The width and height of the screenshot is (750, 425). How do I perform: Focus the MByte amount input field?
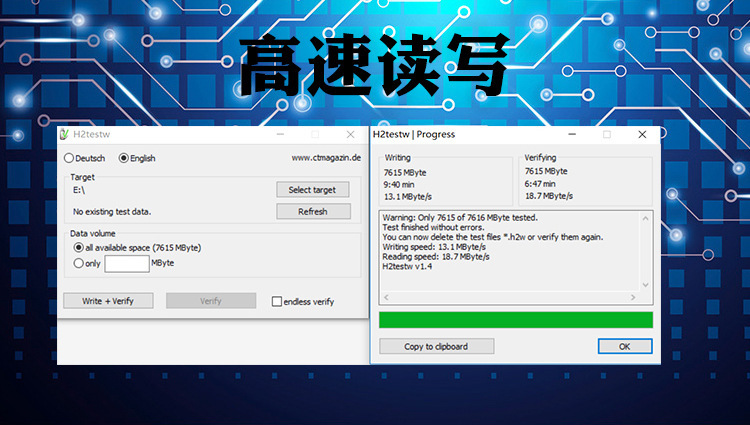(127, 263)
